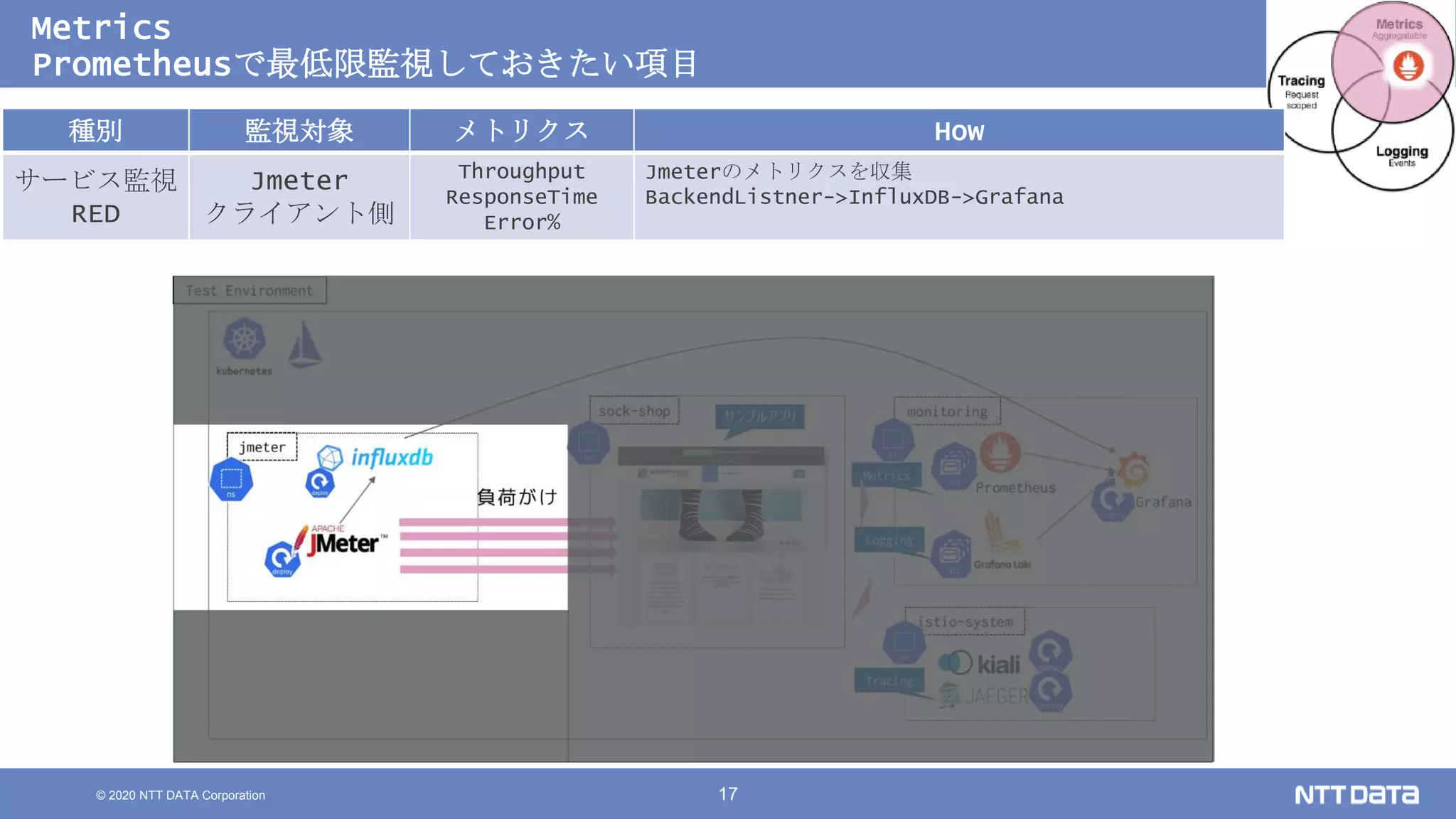Click the deploy icon next to kiali
This screenshot has height=819, width=1456.
(1051, 651)
